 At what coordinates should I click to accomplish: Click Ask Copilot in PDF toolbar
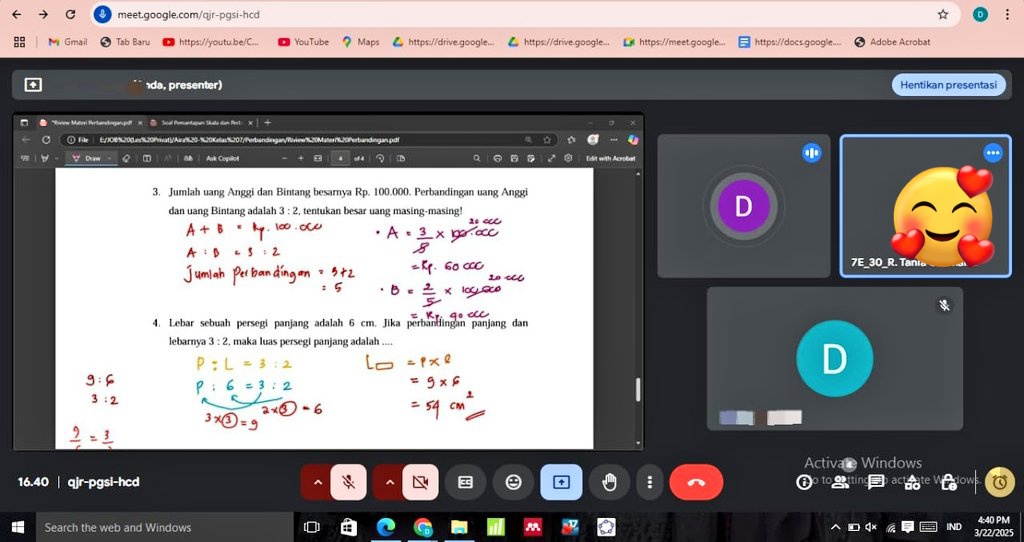(x=223, y=158)
